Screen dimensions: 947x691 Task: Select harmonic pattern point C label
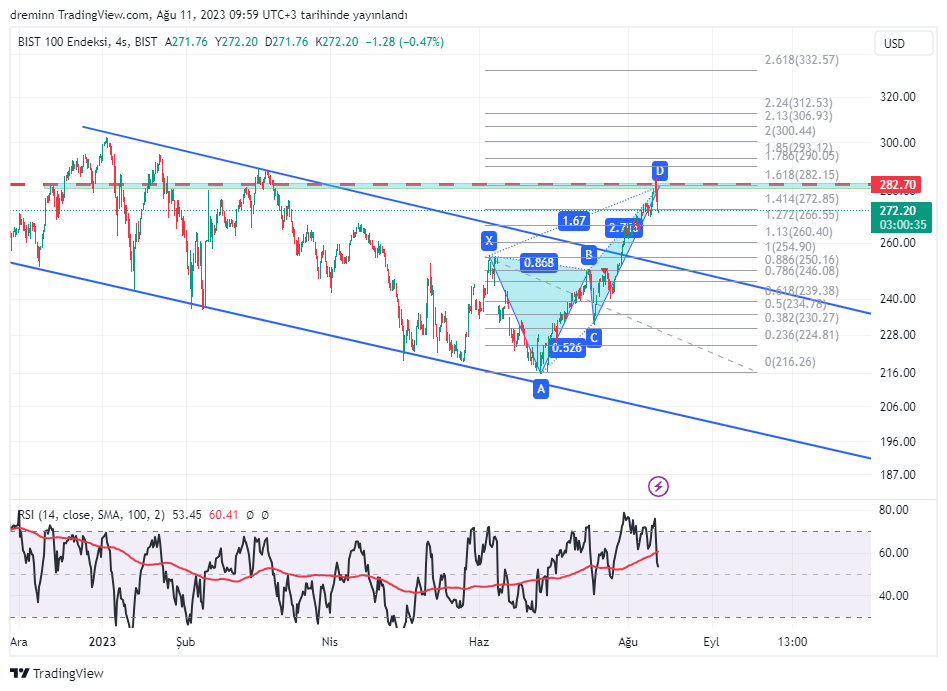click(594, 337)
